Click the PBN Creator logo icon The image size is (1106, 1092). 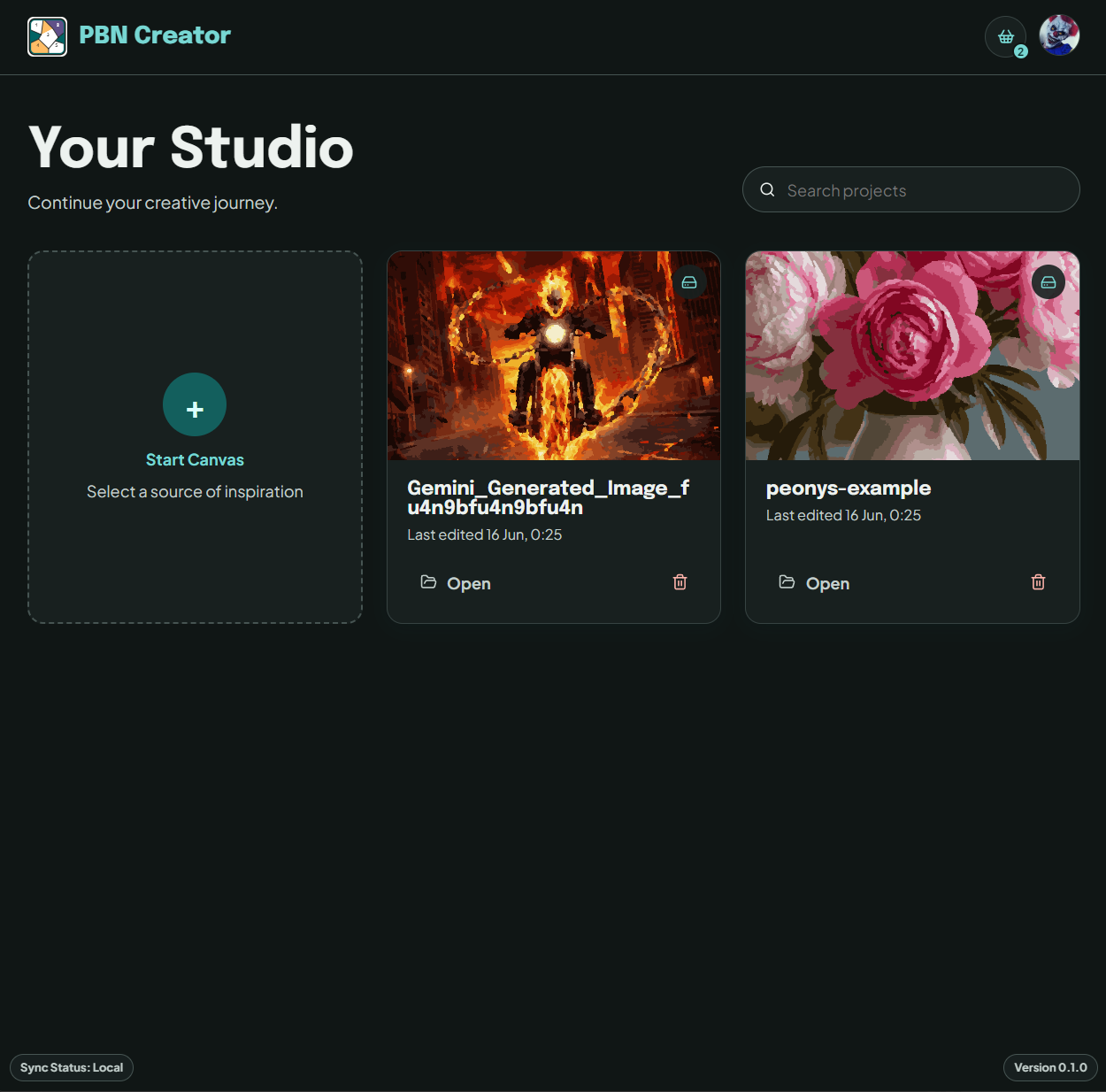tap(47, 36)
